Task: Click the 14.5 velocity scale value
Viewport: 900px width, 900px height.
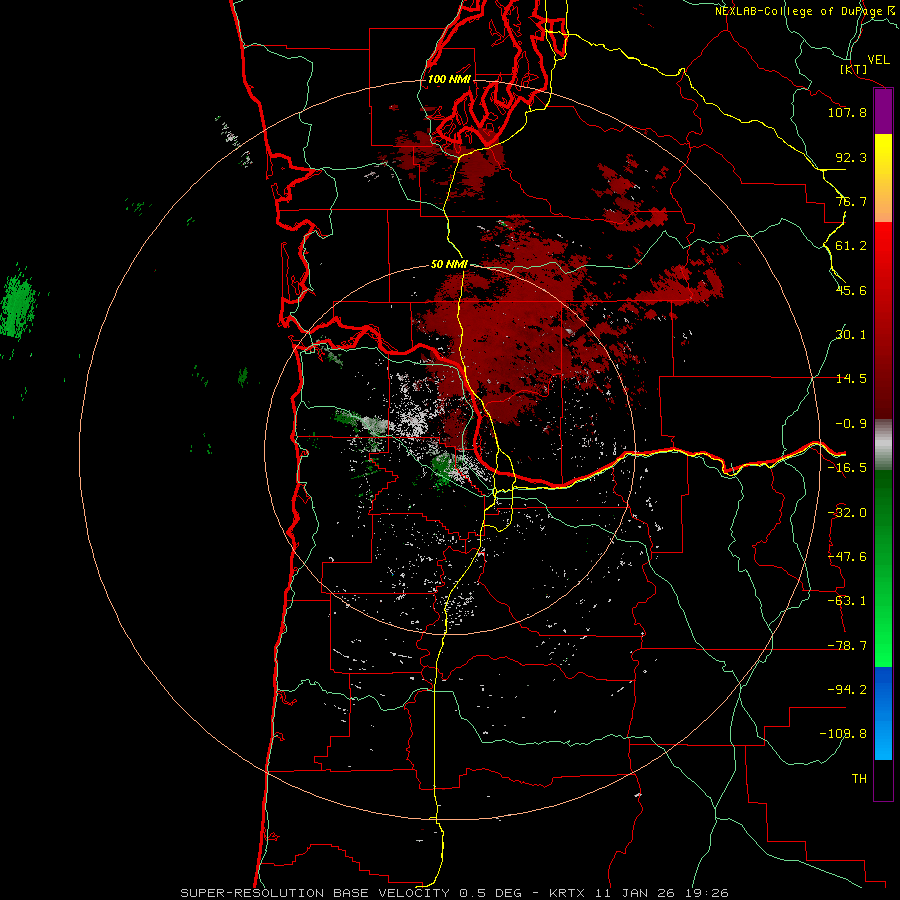Action: 851,379
